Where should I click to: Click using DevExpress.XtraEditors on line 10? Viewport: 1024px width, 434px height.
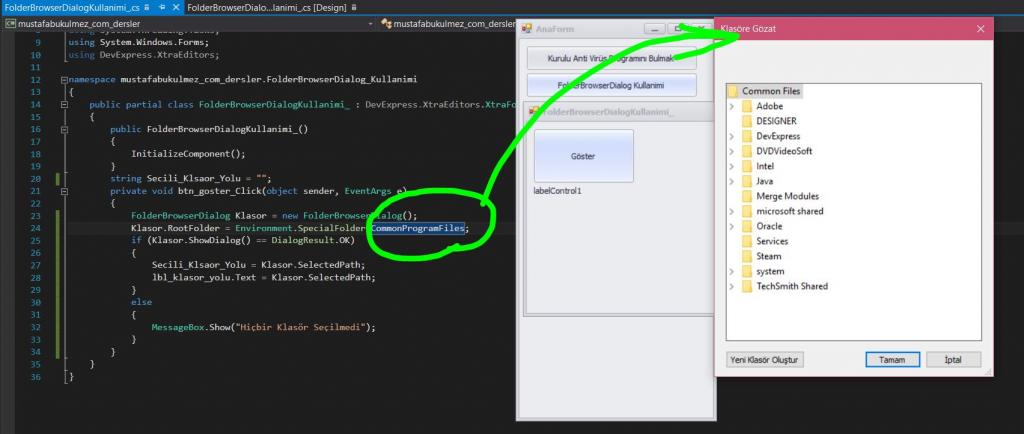pos(144,55)
